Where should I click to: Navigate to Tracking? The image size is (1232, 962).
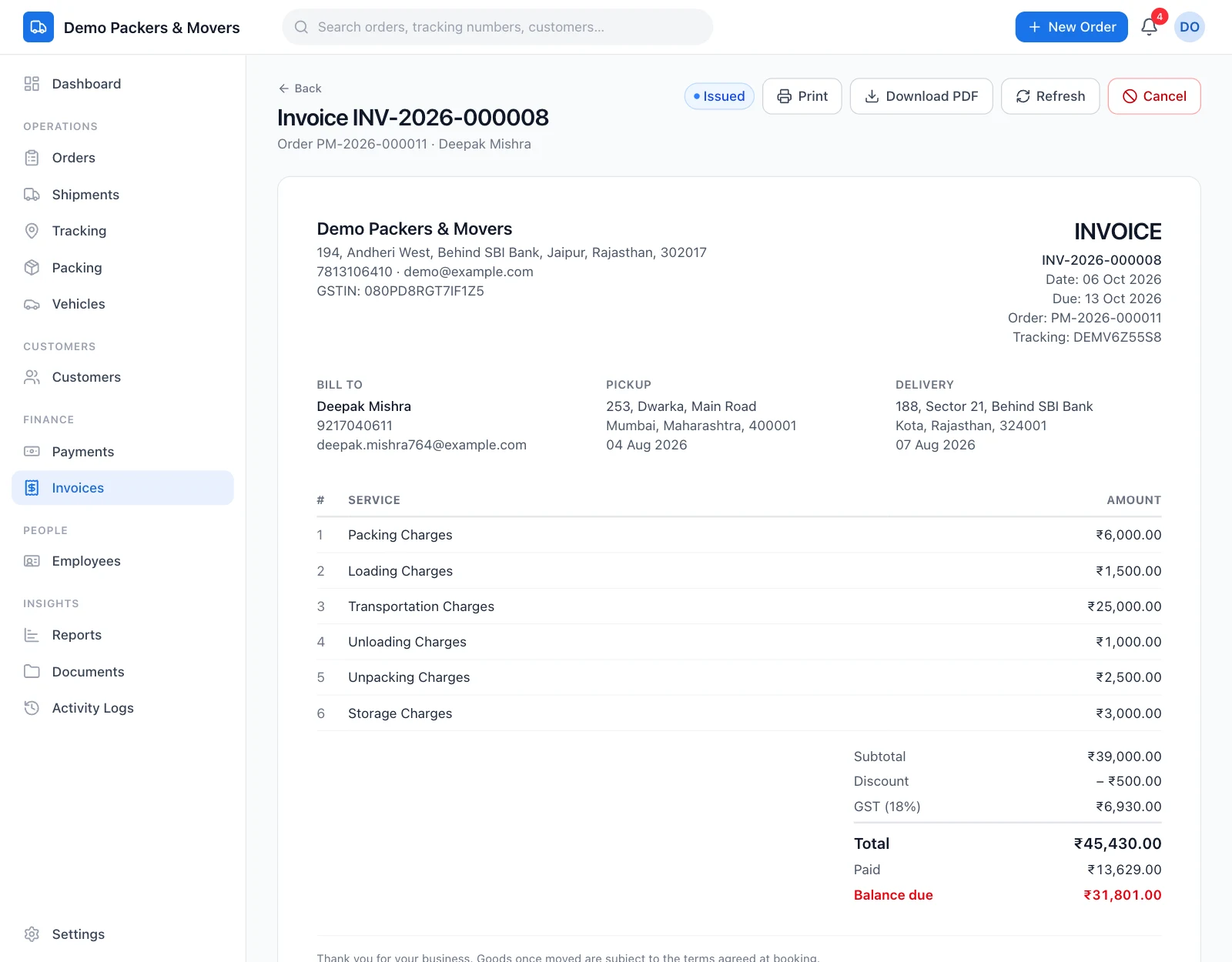point(122,231)
